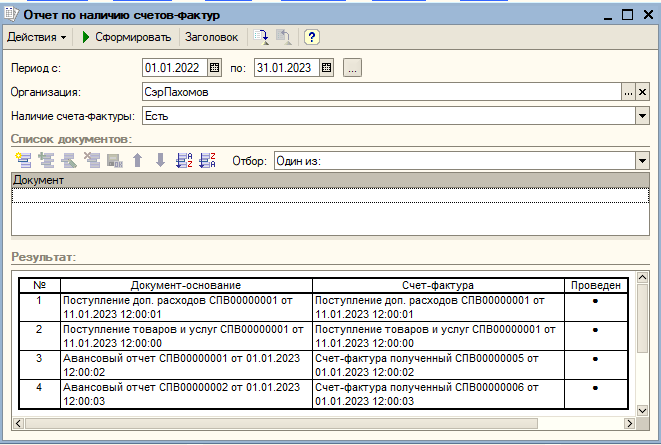Image resolution: width=661 pixels, height=445 pixels.
Task: Click the result vertical scrollbar up arrow
Action: click(642, 277)
